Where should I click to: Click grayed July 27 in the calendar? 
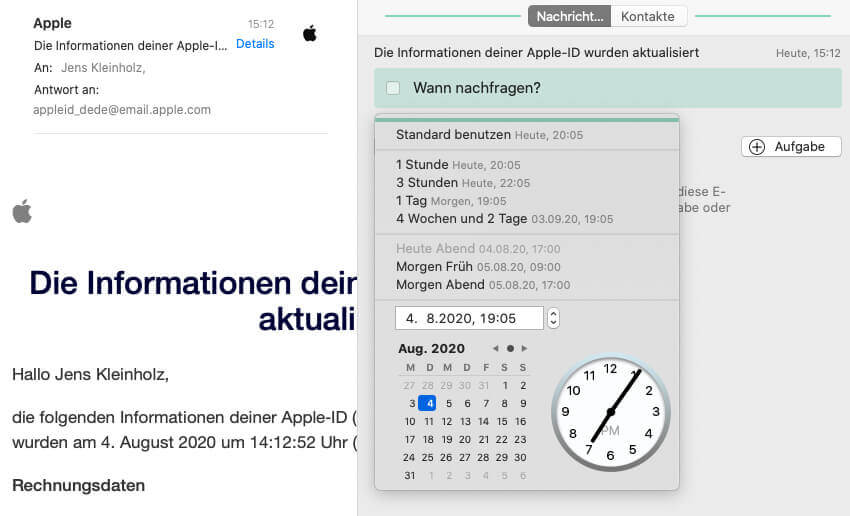click(x=409, y=385)
